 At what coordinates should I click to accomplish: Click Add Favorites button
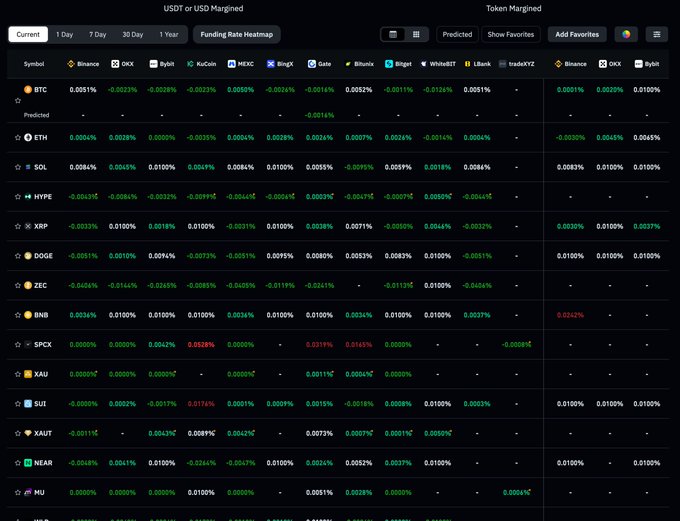pyautogui.click(x=577, y=34)
